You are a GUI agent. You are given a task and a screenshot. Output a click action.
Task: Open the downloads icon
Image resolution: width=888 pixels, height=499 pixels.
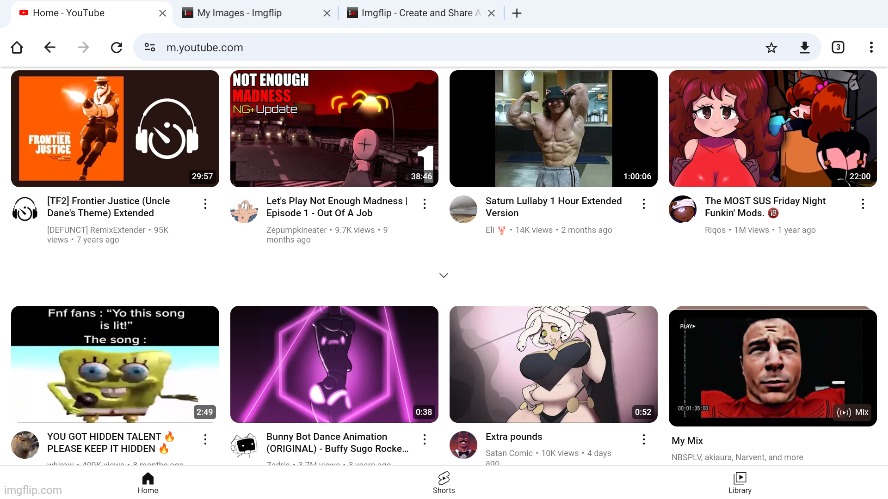(804, 48)
